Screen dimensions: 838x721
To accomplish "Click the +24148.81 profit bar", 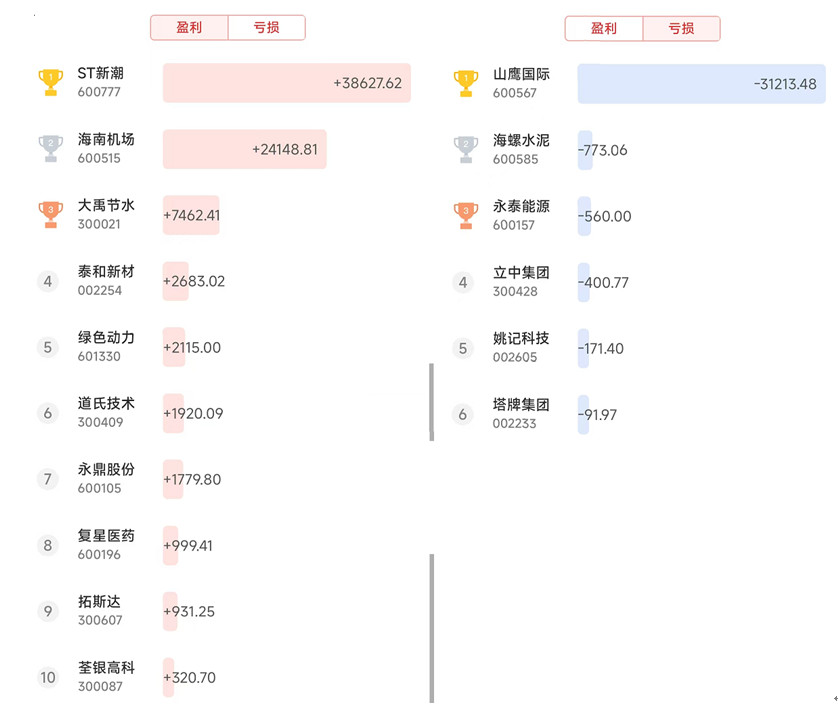I will tap(244, 149).
